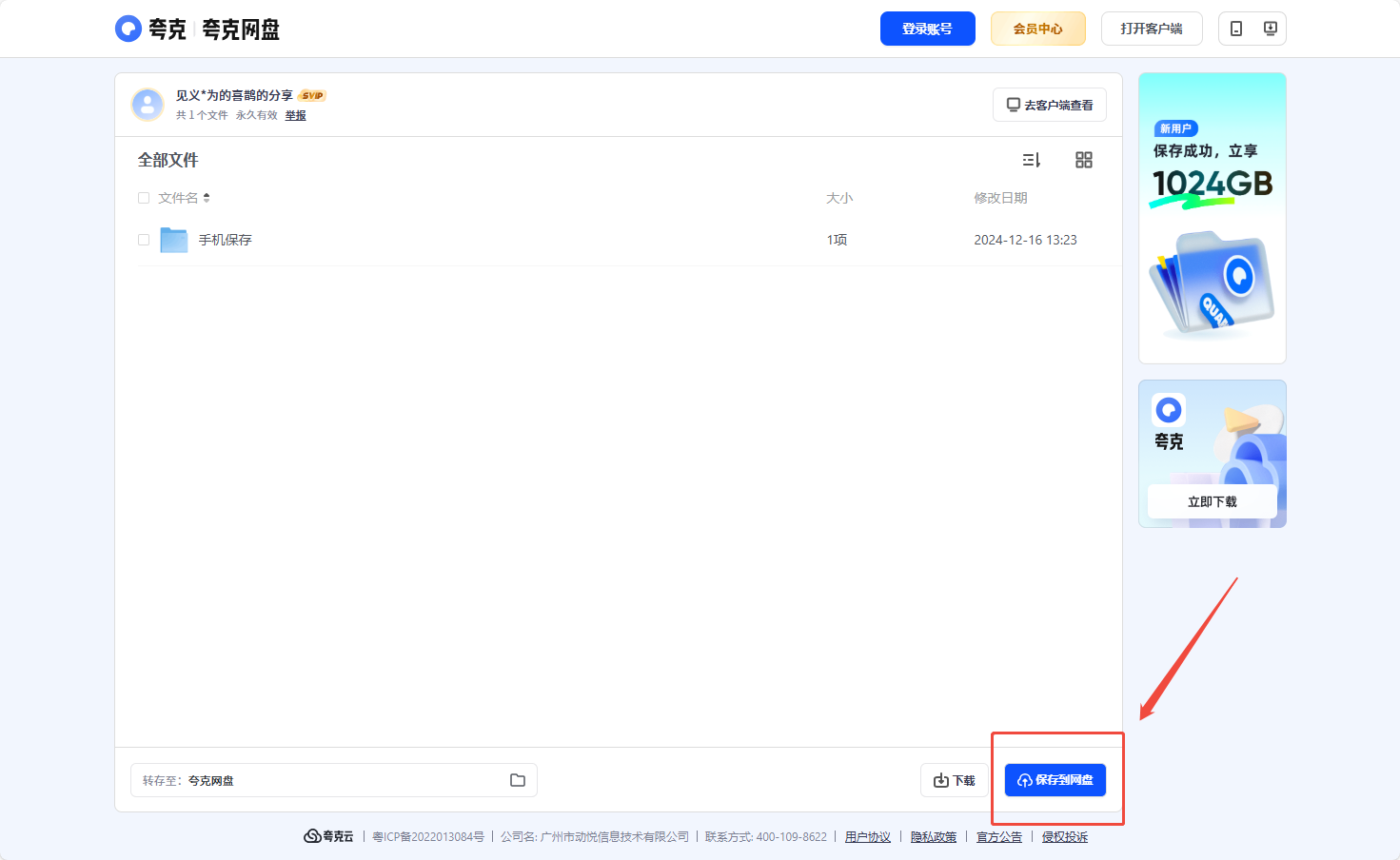
Task: Click the 夸克网盘 header title
Action: 241,29
